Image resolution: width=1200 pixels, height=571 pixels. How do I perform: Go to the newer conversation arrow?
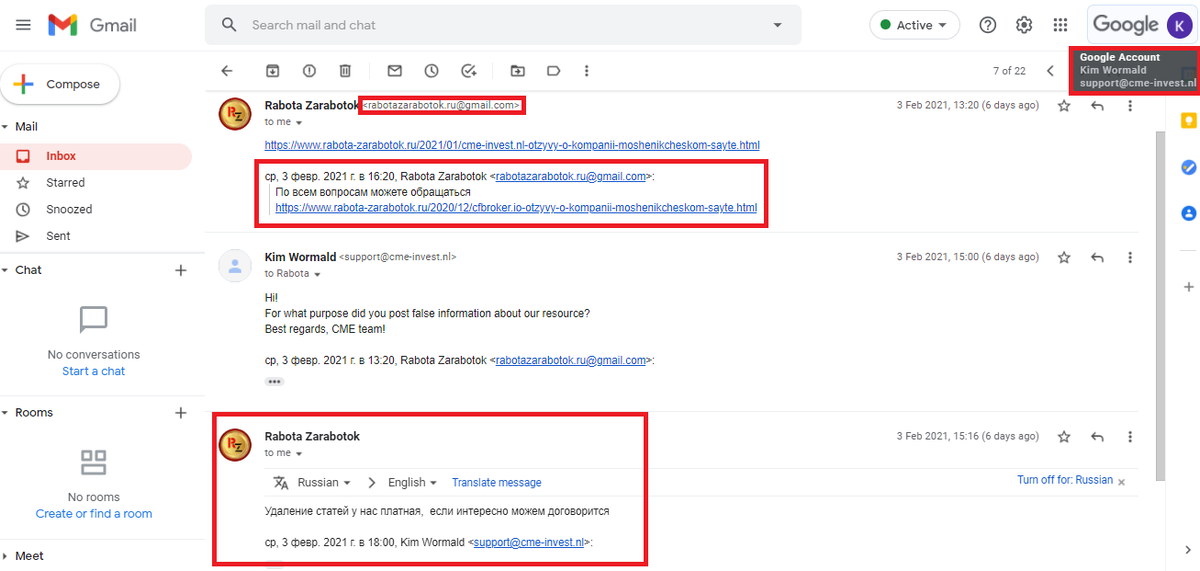coord(1050,71)
